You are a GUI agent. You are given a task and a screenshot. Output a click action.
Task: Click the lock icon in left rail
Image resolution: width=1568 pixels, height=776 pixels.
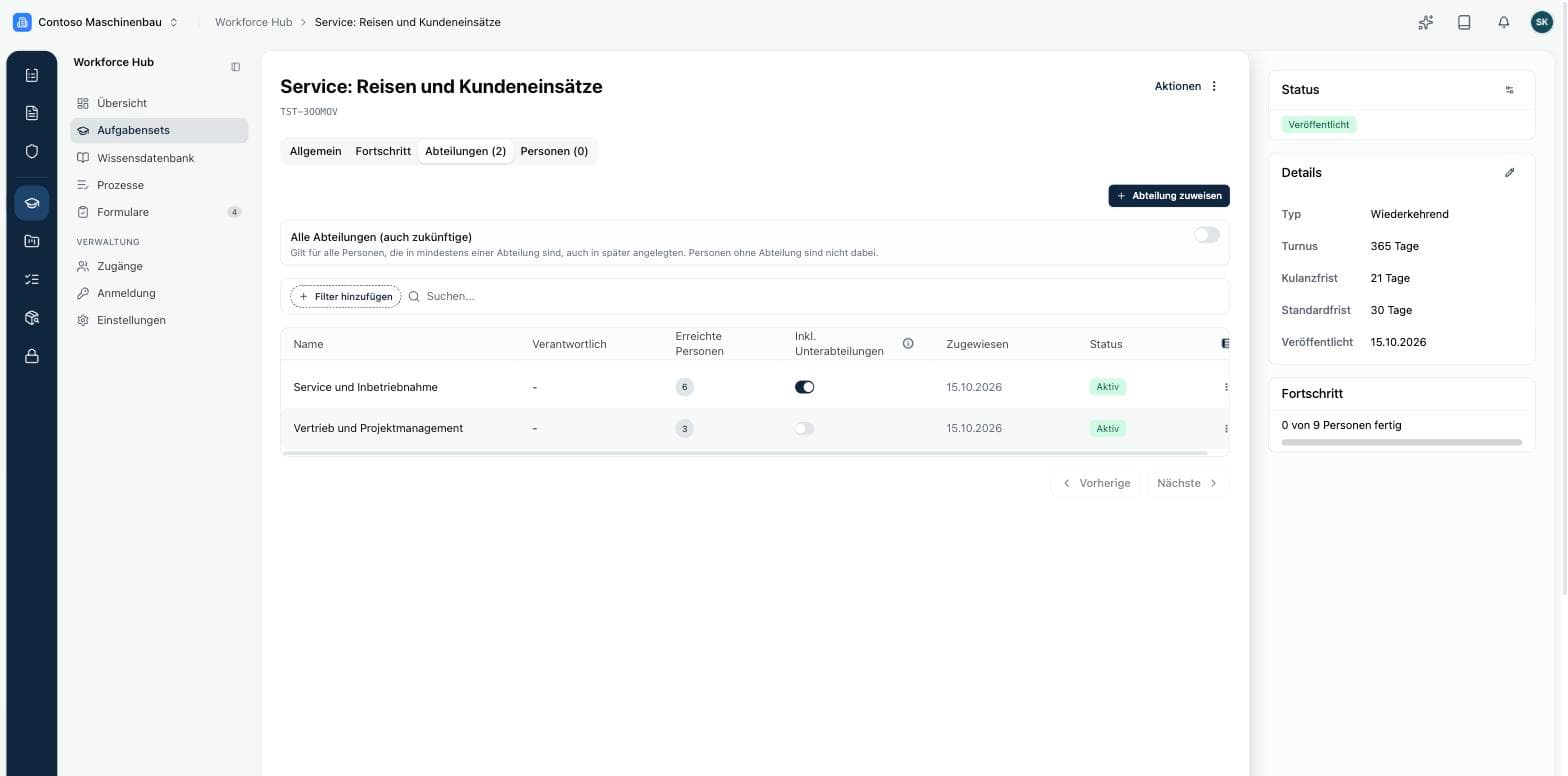point(32,356)
